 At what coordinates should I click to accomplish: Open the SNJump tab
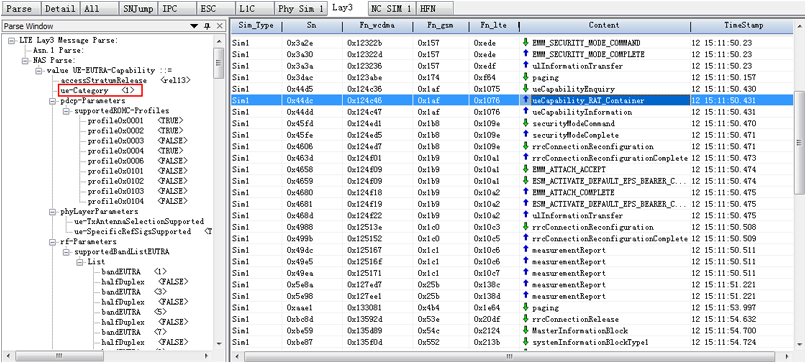click(x=138, y=9)
